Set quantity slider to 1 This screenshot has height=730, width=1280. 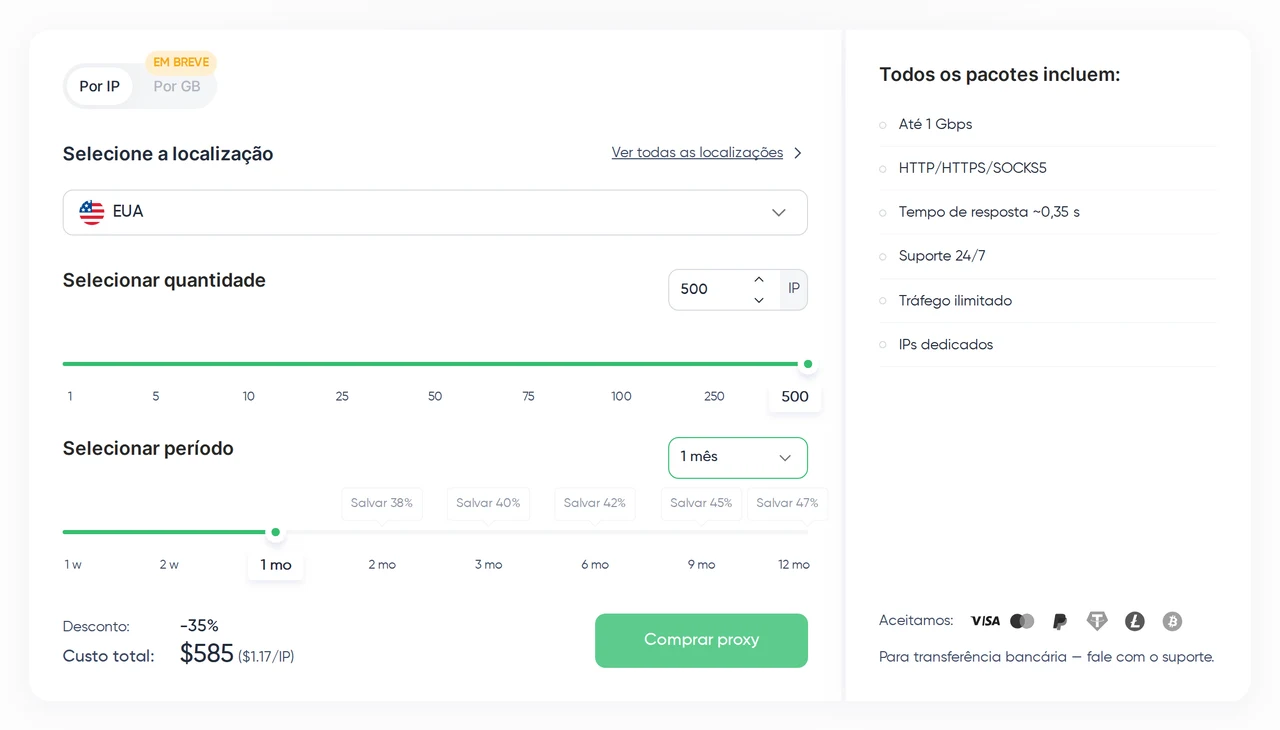[70, 397]
